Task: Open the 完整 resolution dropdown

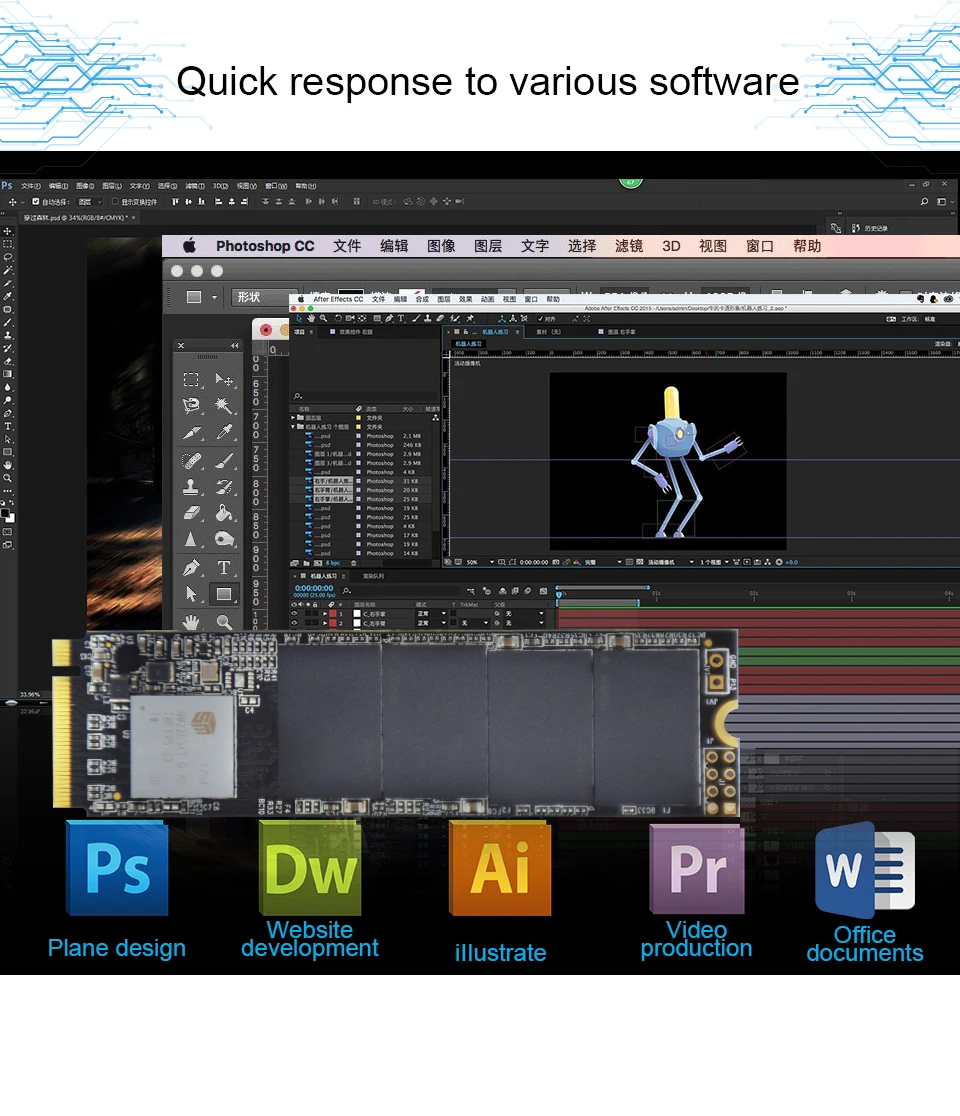Action: [603, 562]
